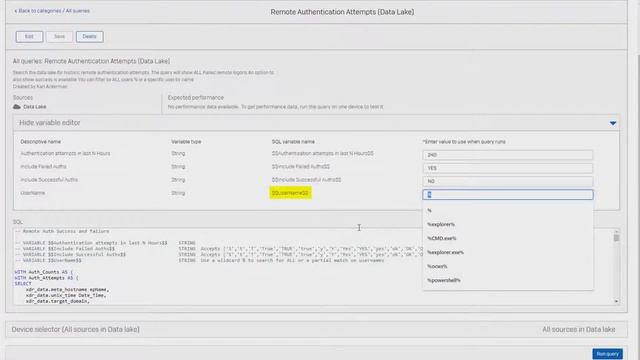
Task: Open the All queries breadcrumb link
Action: (x=78, y=11)
